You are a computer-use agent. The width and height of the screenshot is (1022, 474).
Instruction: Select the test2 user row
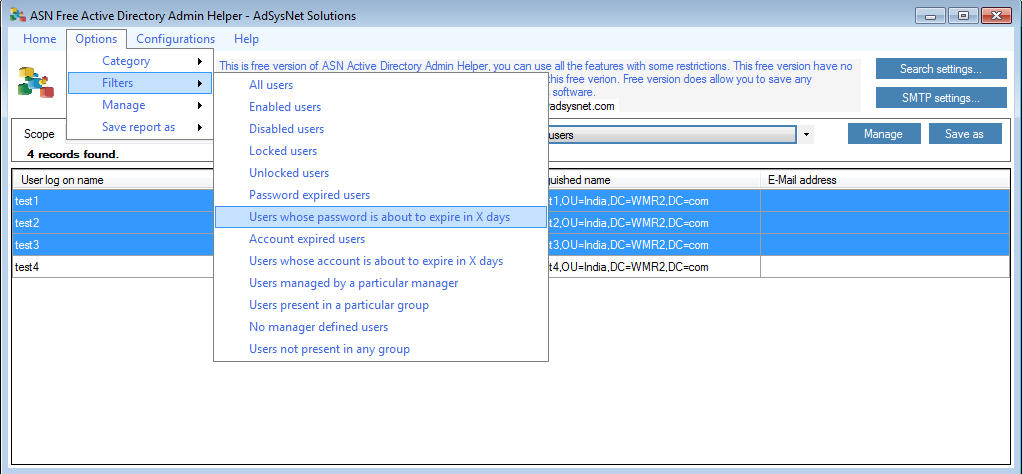pos(114,223)
